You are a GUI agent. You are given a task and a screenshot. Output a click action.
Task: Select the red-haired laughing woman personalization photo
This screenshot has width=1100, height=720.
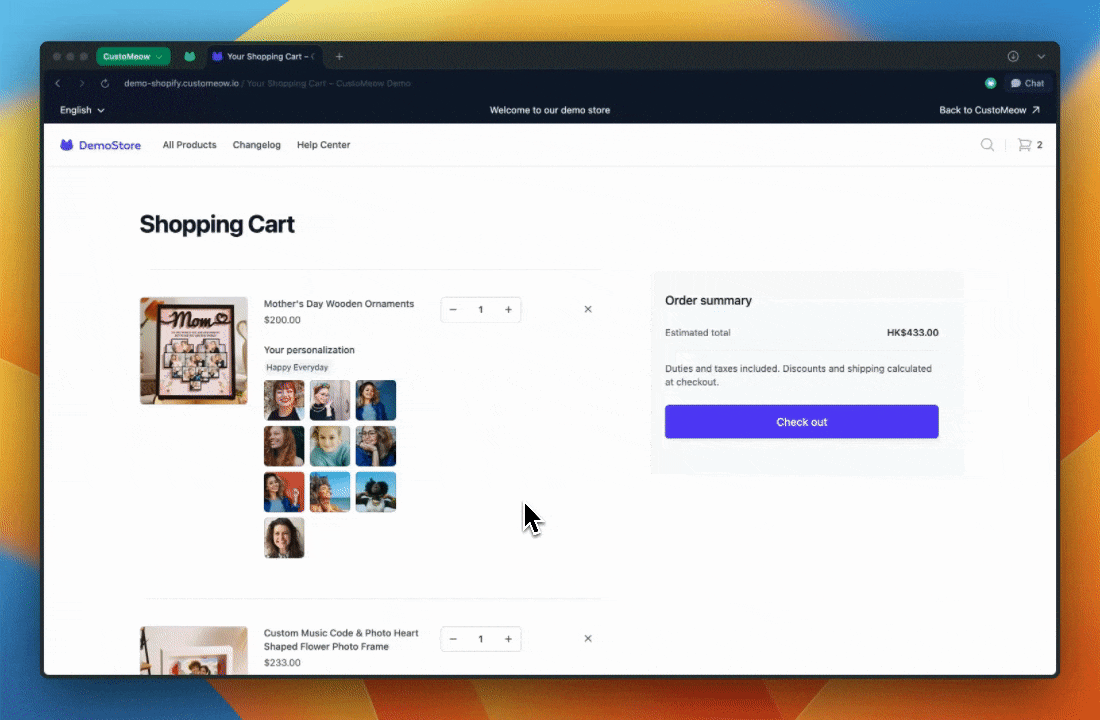(x=284, y=400)
